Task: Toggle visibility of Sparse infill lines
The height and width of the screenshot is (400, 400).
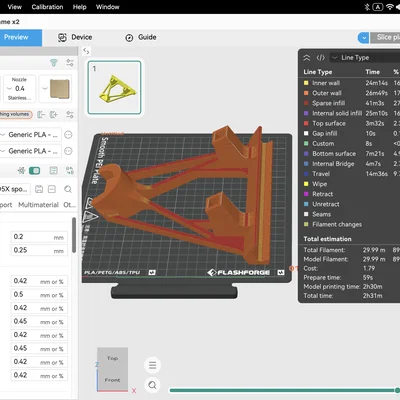Action: (x=324, y=103)
